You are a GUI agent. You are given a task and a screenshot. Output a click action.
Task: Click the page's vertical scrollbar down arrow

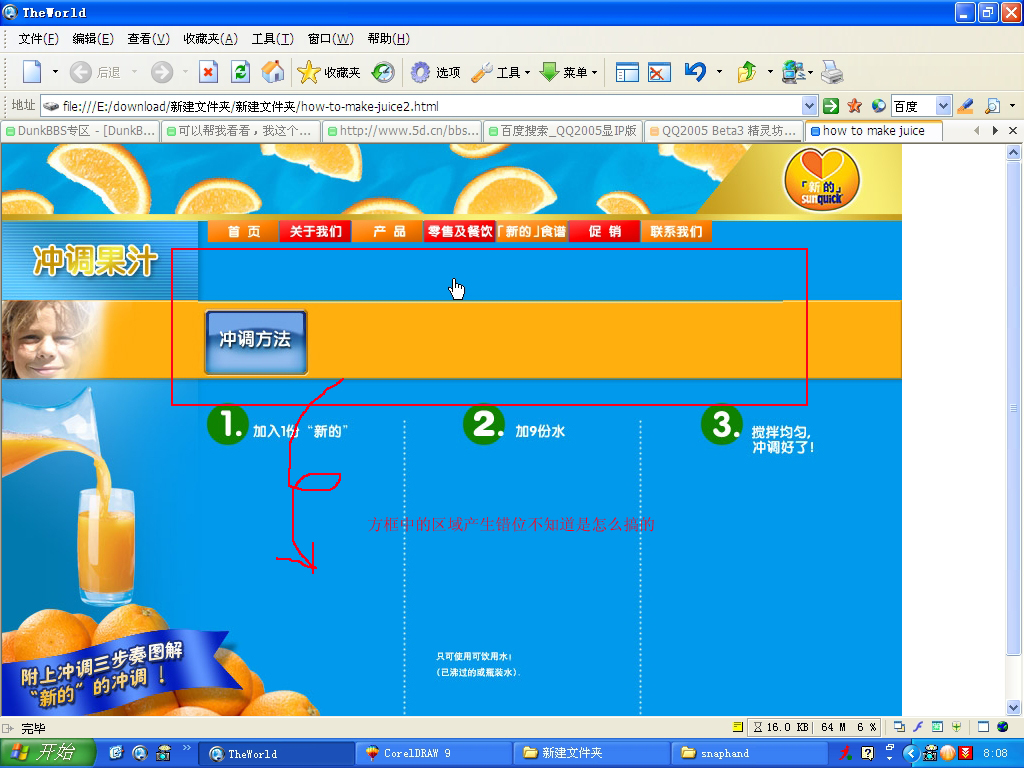pyautogui.click(x=1013, y=707)
